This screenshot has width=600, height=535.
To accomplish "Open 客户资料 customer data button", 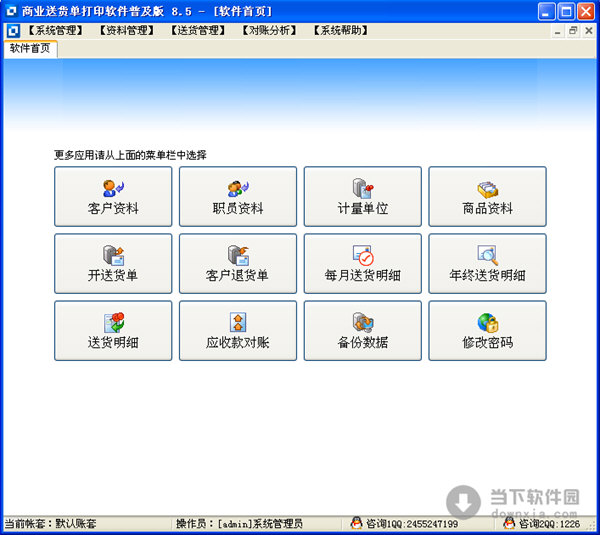I will coord(113,197).
